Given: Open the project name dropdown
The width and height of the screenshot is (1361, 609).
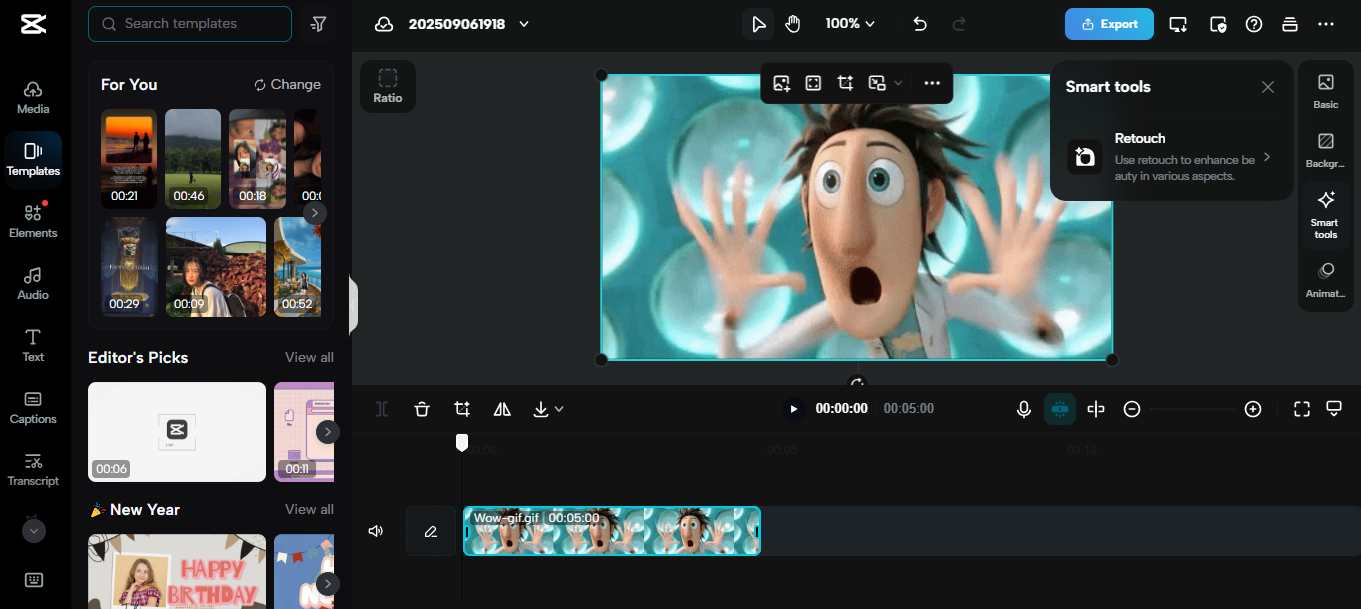Looking at the screenshot, I should click(x=523, y=23).
